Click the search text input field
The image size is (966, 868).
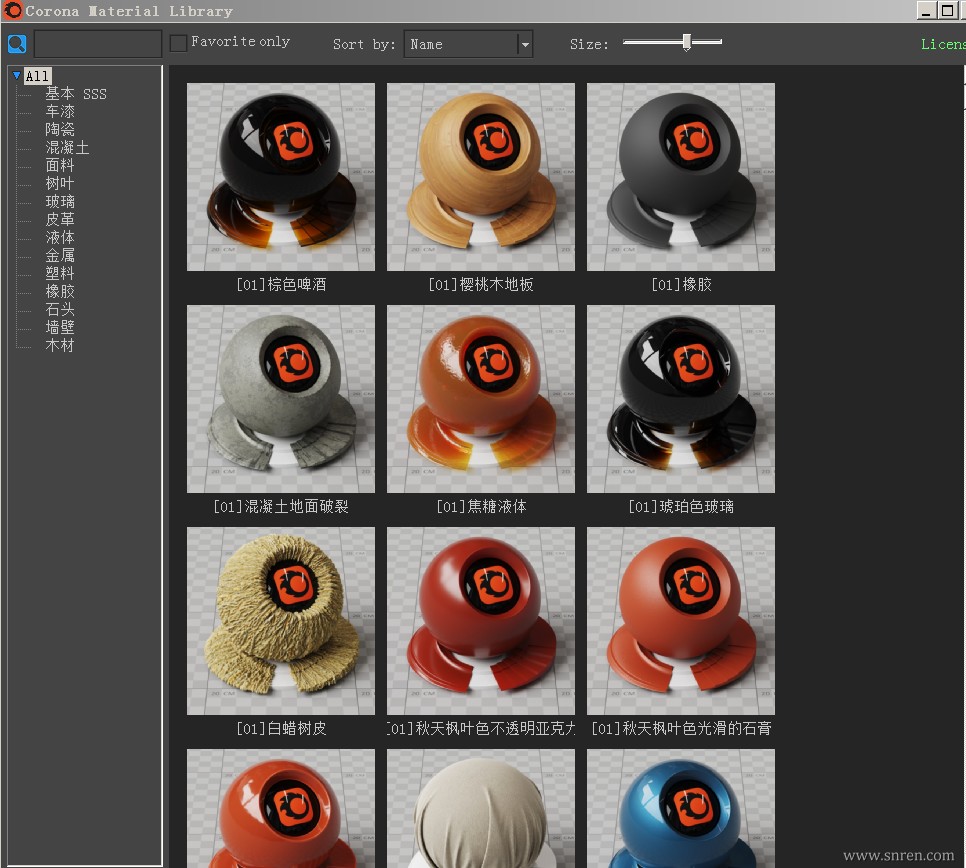(98, 44)
